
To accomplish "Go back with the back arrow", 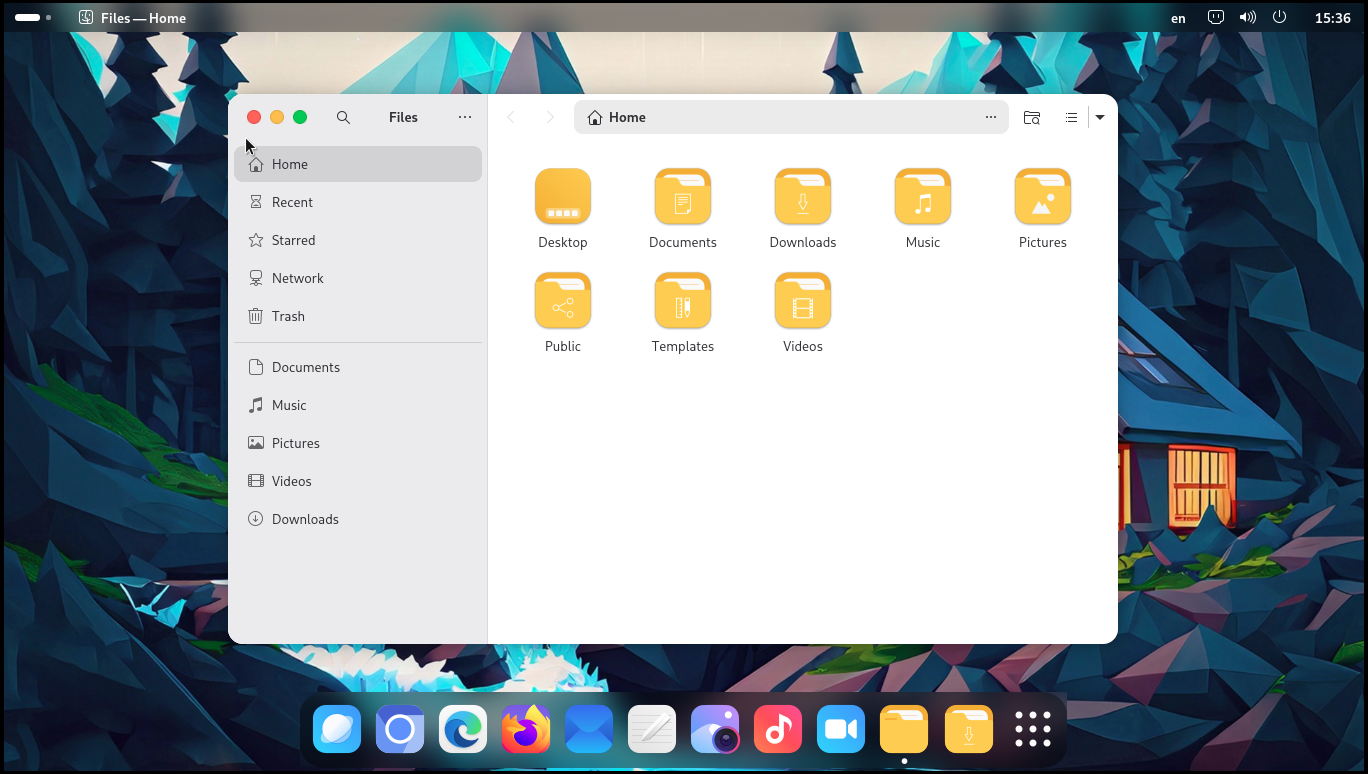I will (x=511, y=117).
